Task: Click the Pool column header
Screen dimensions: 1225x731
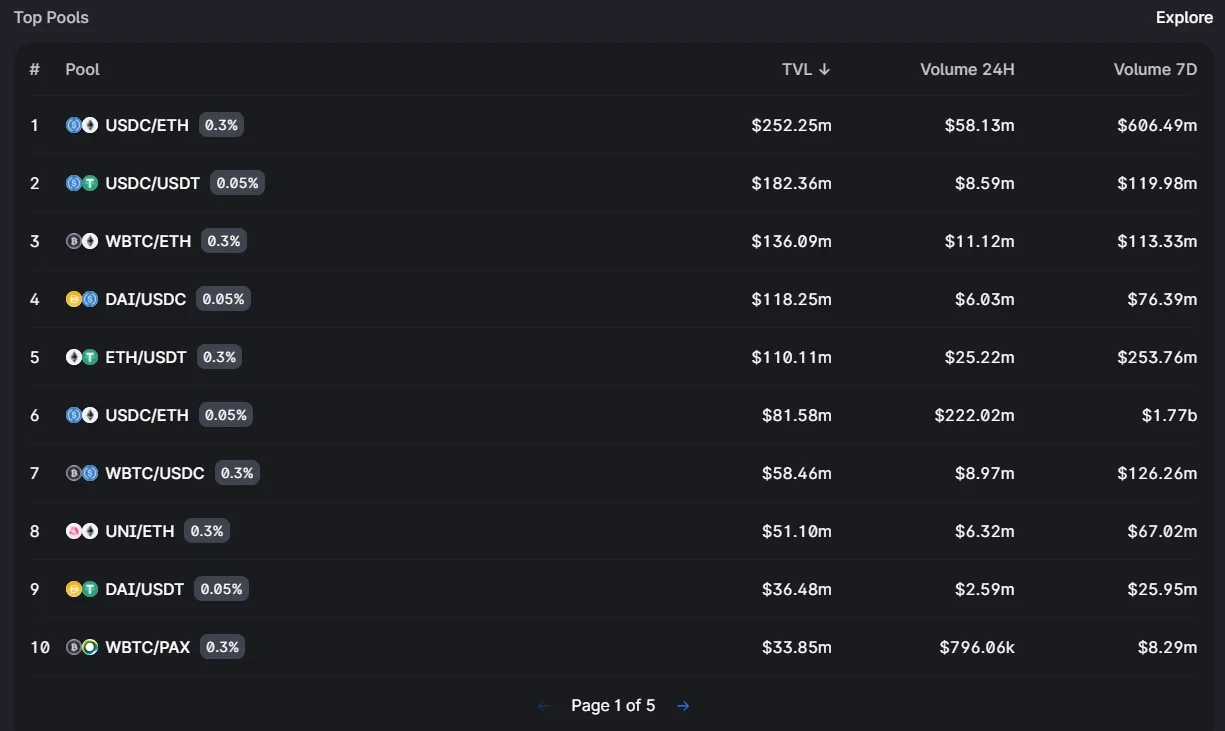Action: [x=82, y=69]
